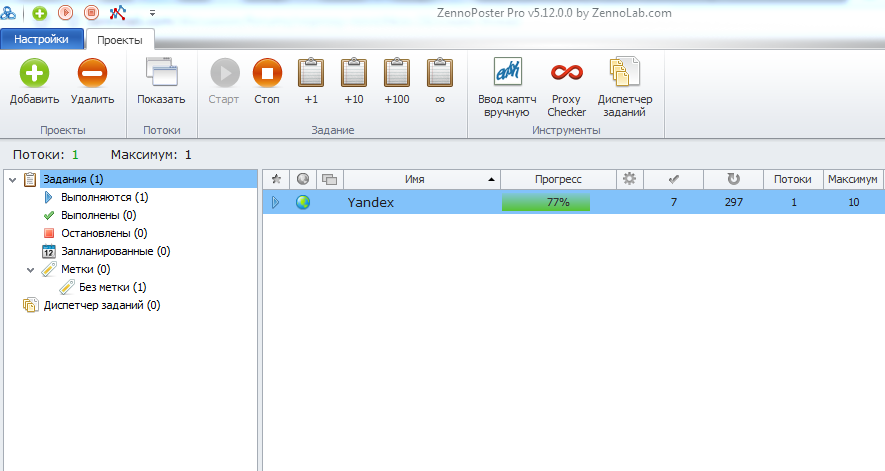885x471 pixels.
Task: Click quick-access green add icon in title bar
Action: [40, 13]
